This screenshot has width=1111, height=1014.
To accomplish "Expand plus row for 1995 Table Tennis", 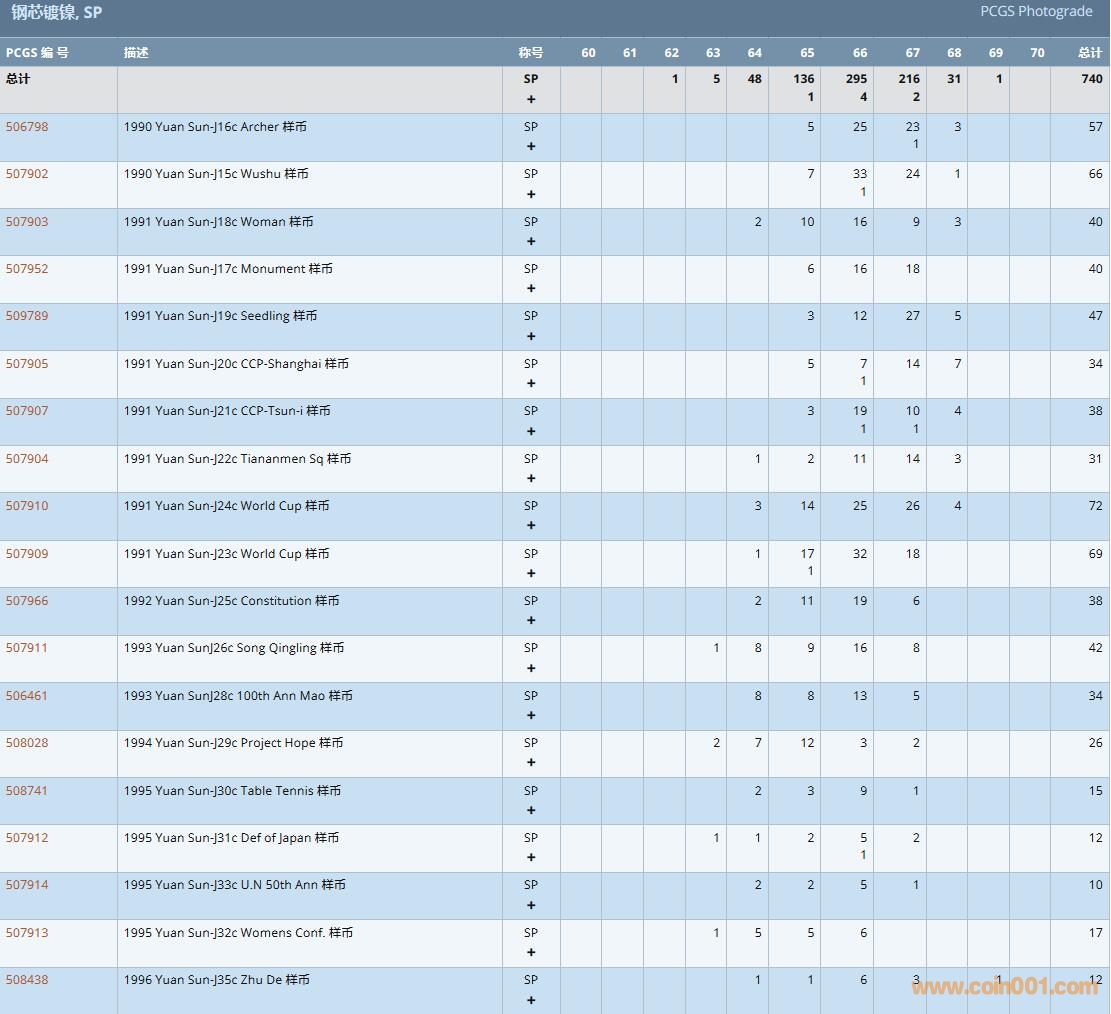I will [531, 811].
